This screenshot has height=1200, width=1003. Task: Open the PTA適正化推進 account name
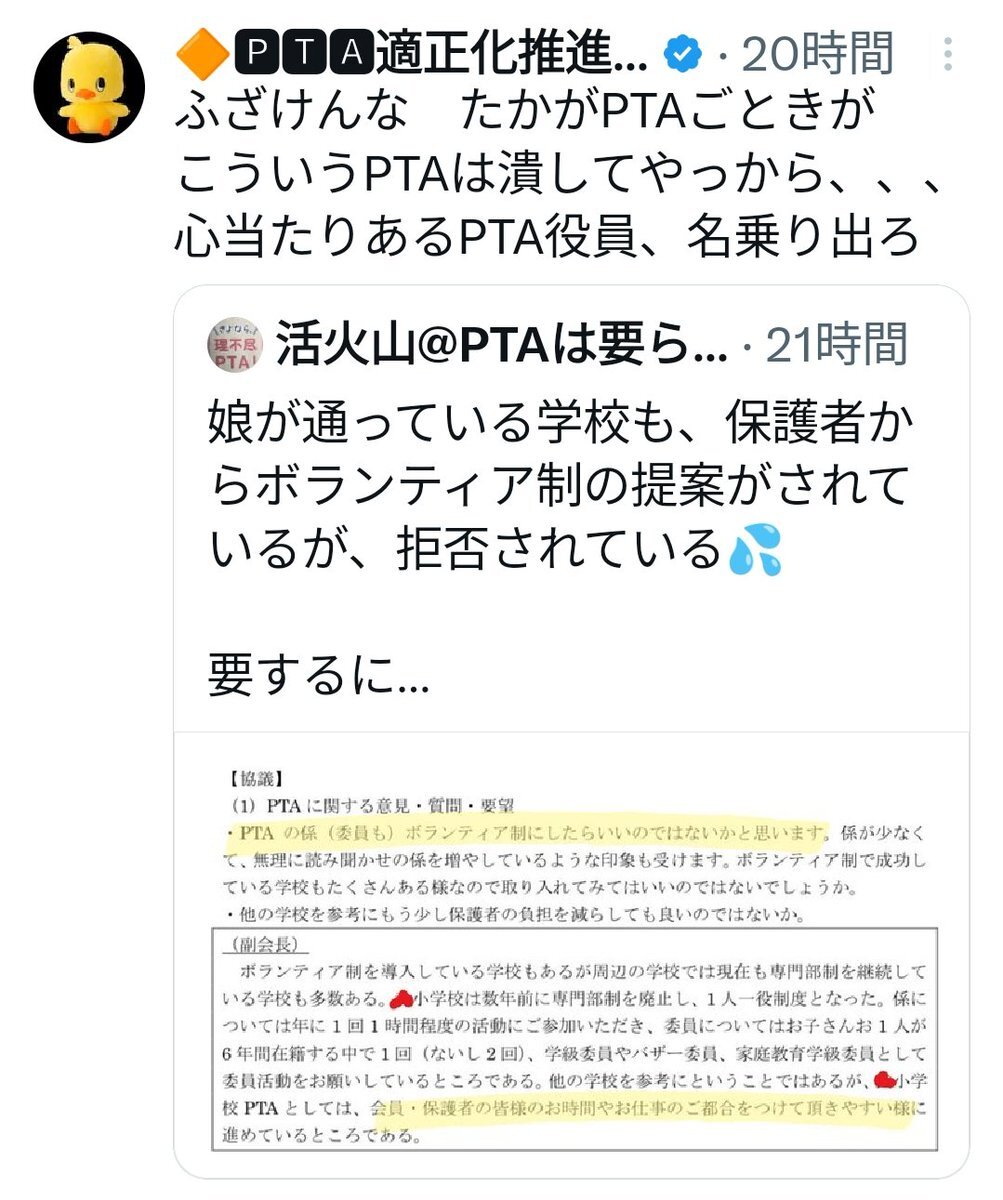(x=426, y=55)
